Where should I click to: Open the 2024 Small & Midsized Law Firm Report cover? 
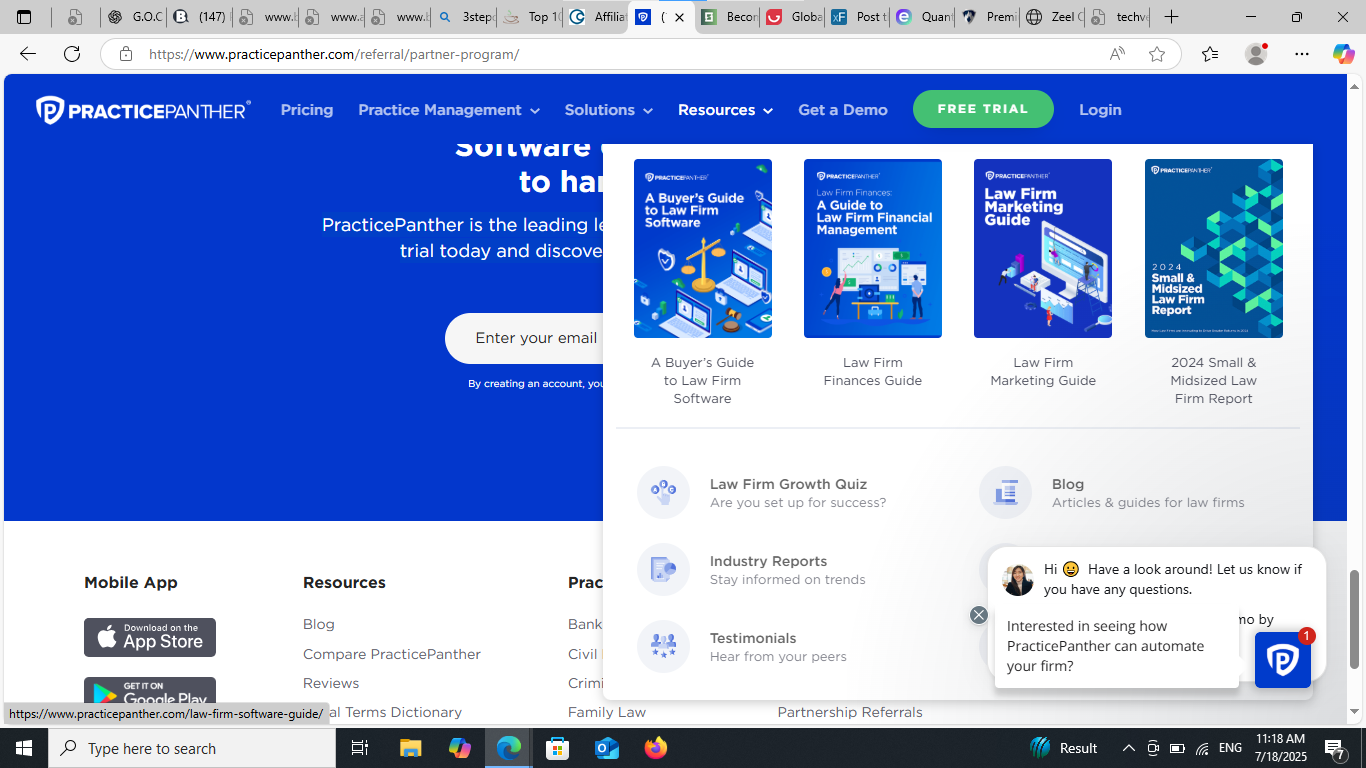tap(1214, 248)
